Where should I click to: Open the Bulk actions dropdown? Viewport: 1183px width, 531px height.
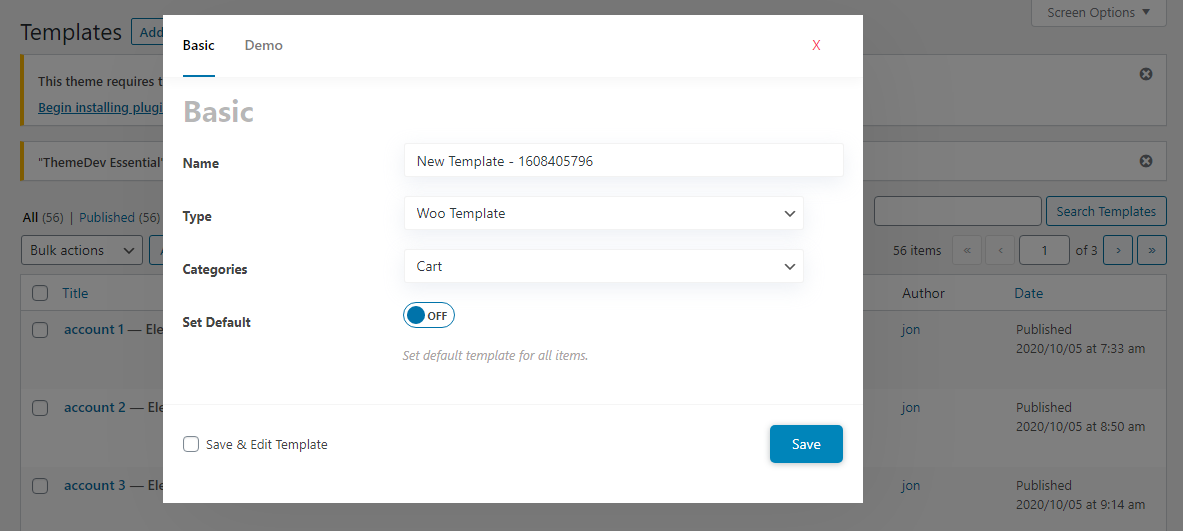tap(81, 250)
